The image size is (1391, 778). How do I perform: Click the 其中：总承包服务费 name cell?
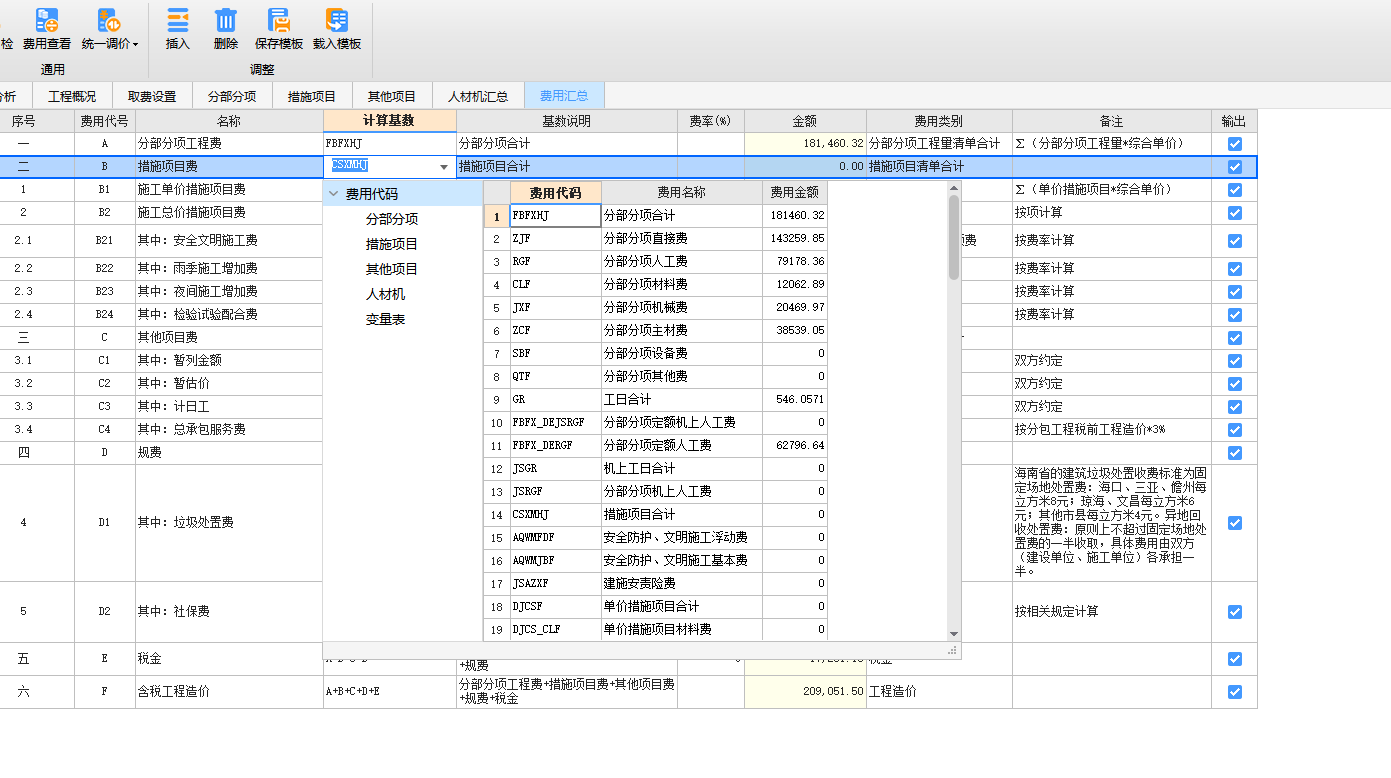[229, 429]
